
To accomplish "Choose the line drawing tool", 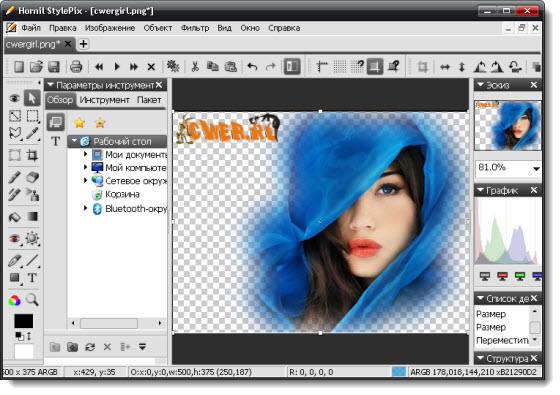I will point(32,260).
